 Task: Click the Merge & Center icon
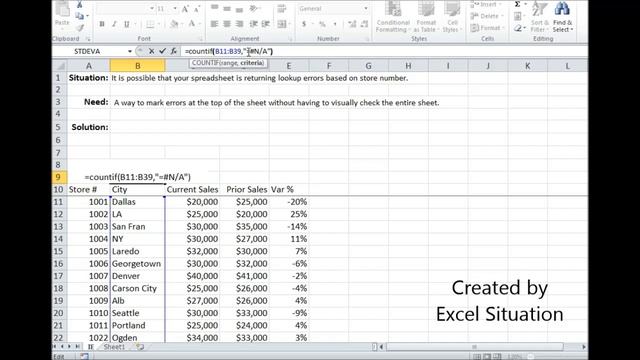[x=282, y=24]
